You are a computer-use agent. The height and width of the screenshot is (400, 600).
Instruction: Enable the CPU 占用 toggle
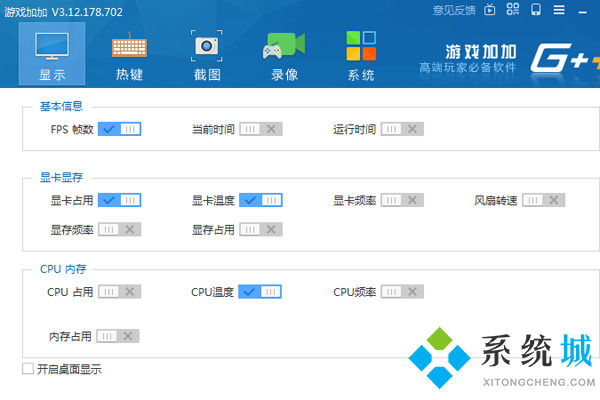click(119, 292)
